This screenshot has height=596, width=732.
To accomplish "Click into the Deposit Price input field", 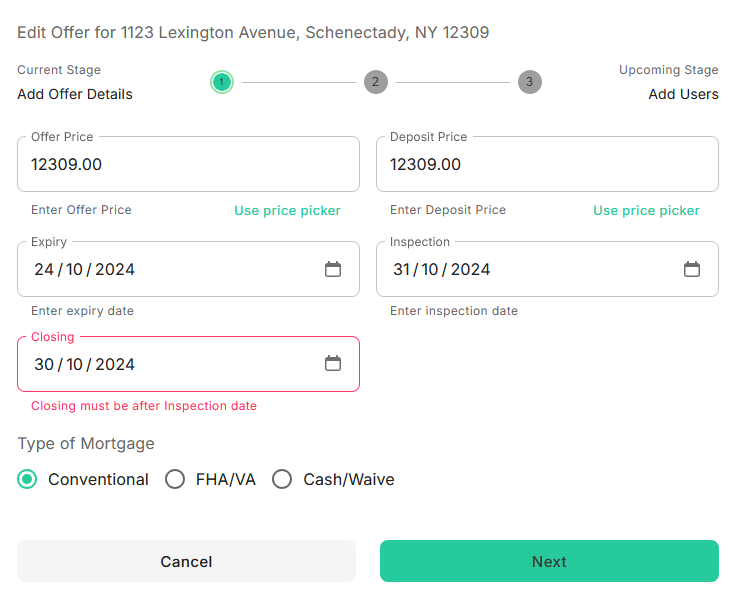I will (x=547, y=165).
